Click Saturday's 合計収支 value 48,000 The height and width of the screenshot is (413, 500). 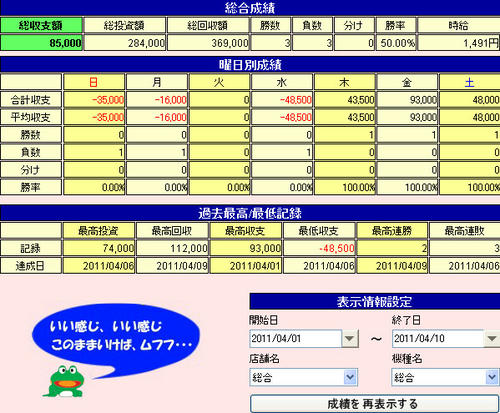[470, 100]
